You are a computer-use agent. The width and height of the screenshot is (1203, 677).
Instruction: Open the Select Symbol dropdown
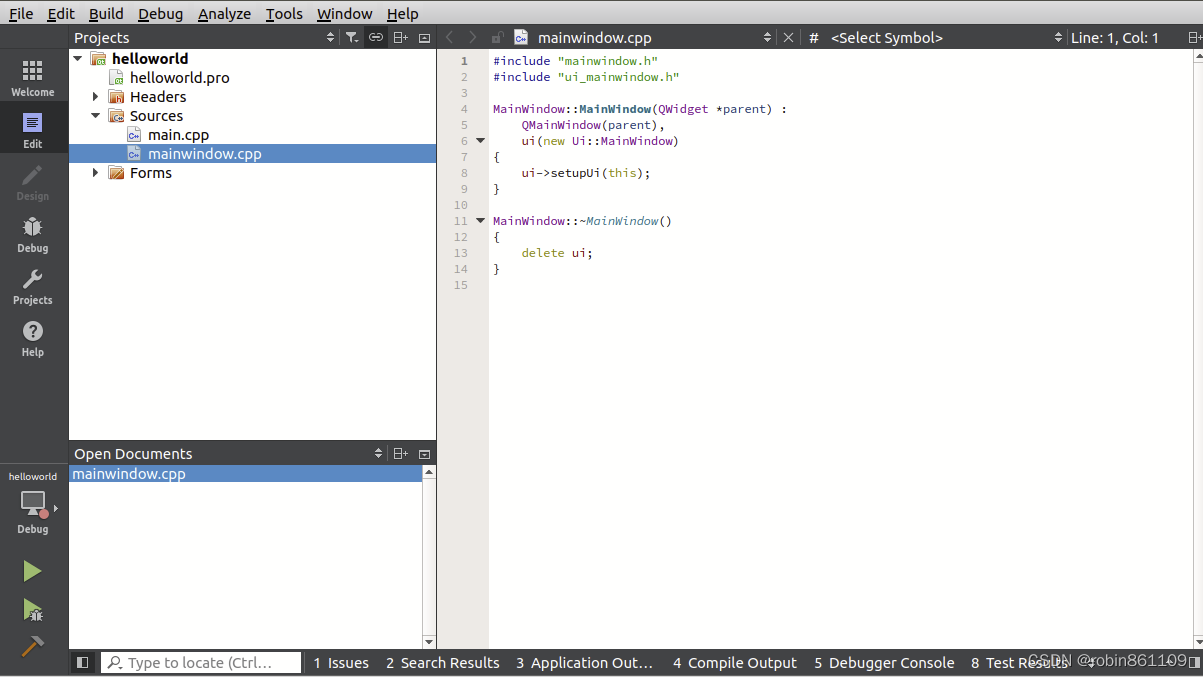click(1058, 37)
